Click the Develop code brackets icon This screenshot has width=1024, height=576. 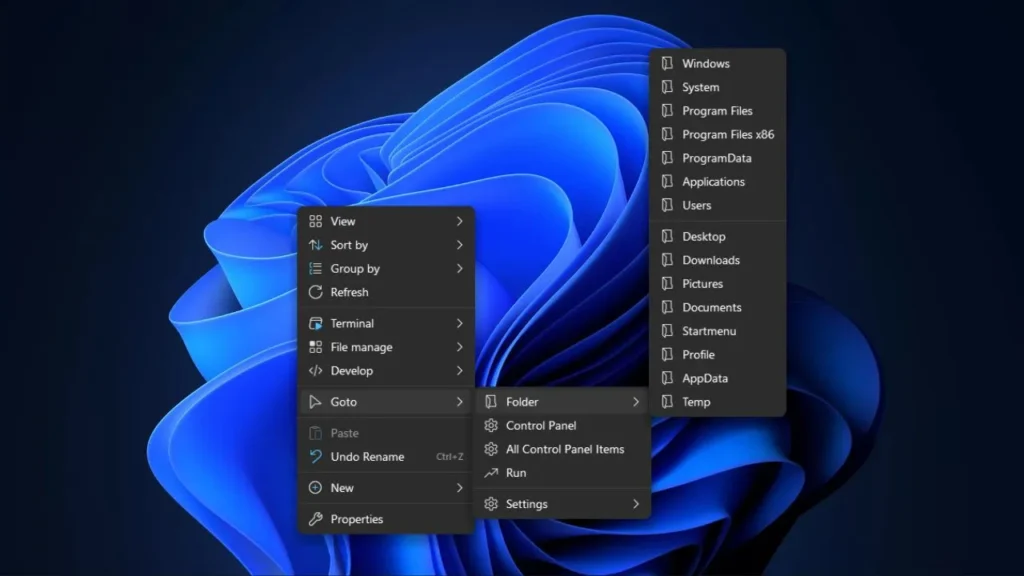coord(315,371)
